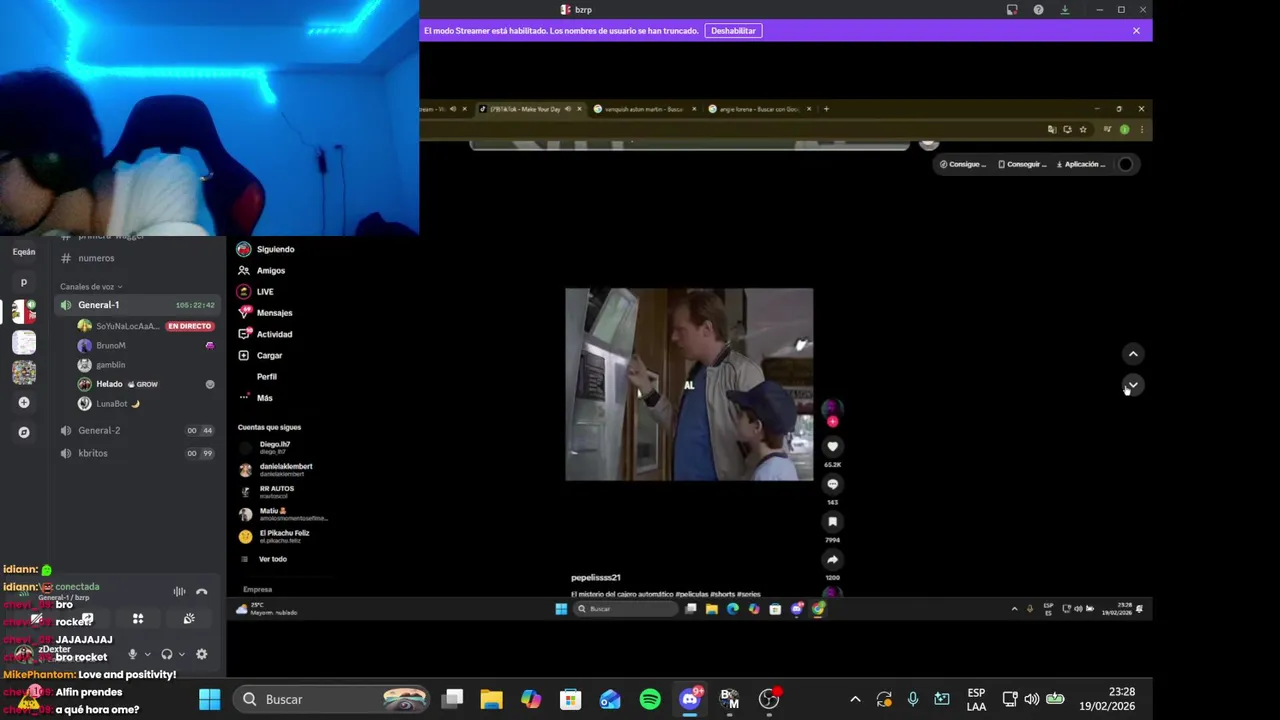Toggle Discord headphones deafen
Image resolution: width=1280 pixels, height=720 pixels.
(x=166, y=655)
